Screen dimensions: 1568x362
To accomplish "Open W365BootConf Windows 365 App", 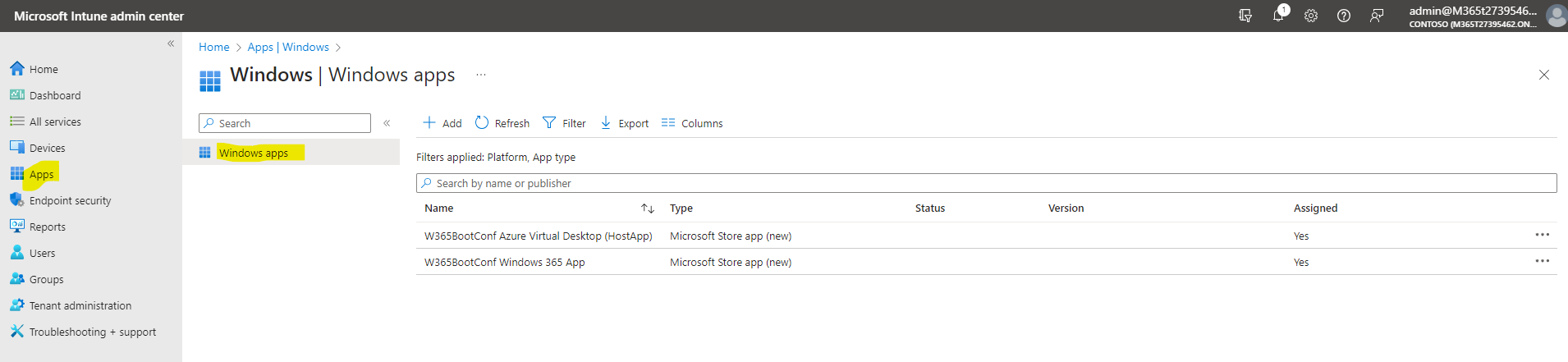I will click(x=505, y=262).
